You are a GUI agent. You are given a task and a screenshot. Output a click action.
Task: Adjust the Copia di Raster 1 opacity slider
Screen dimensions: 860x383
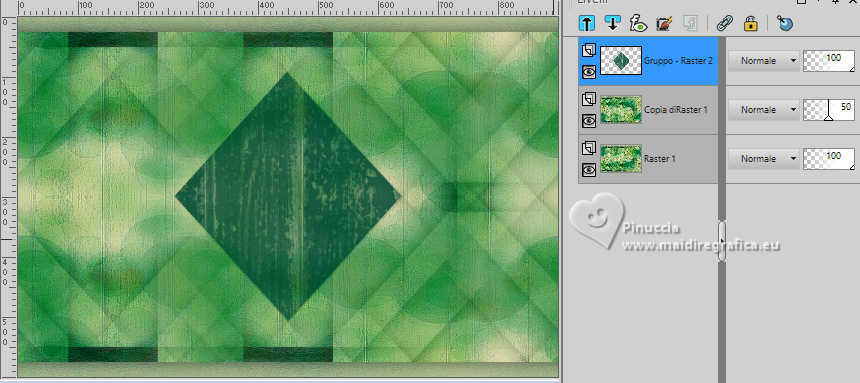tap(829, 110)
